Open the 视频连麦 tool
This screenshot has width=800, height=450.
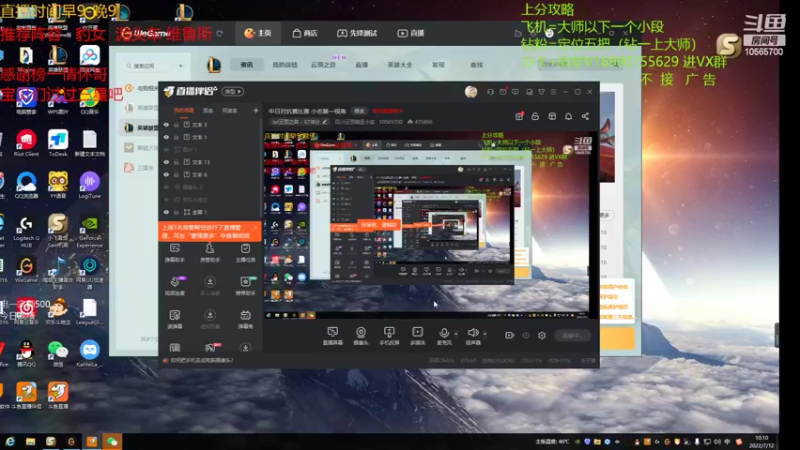pyautogui.click(x=174, y=286)
